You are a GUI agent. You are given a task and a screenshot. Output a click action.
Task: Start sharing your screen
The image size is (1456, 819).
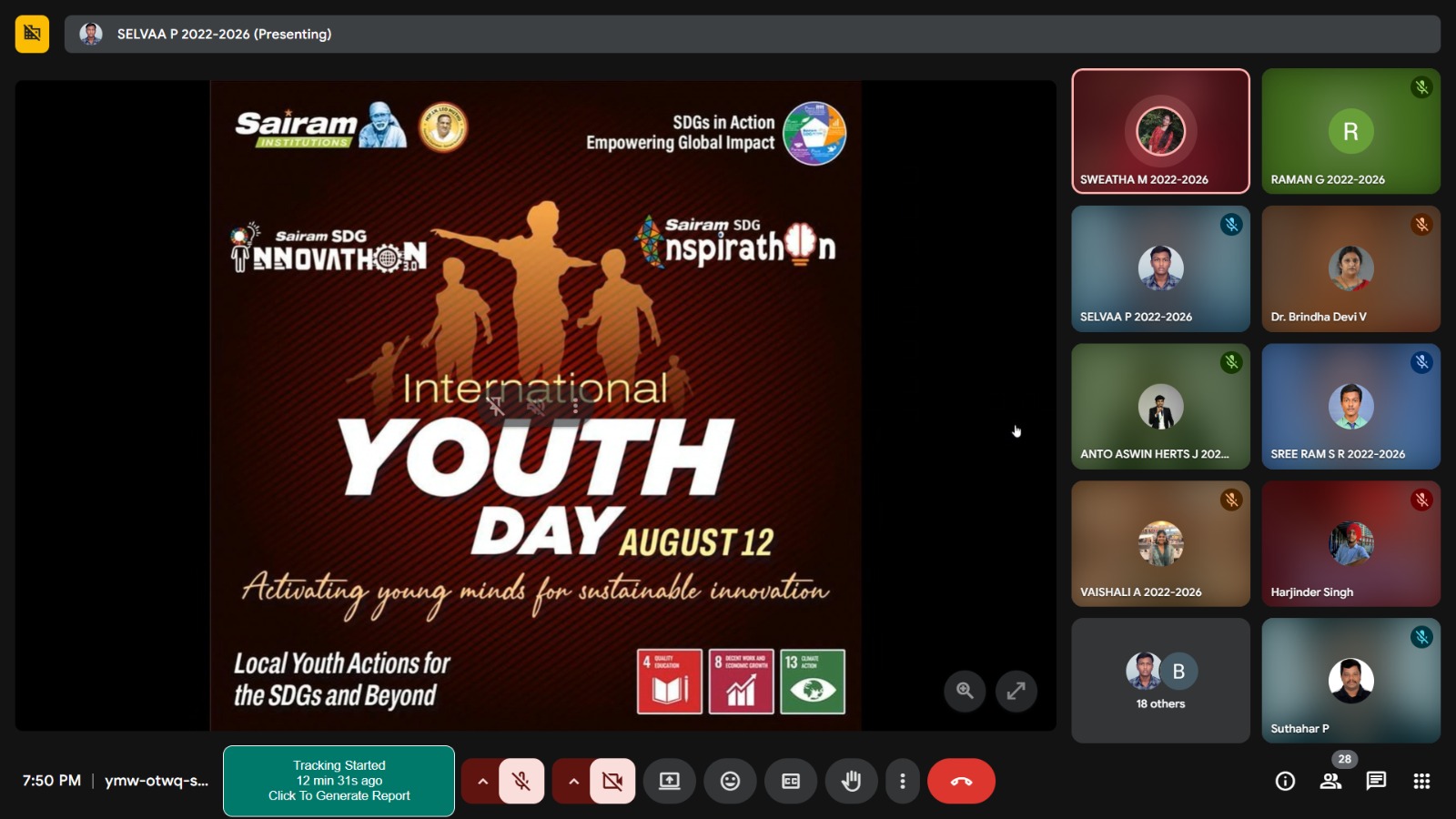[x=670, y=781]
